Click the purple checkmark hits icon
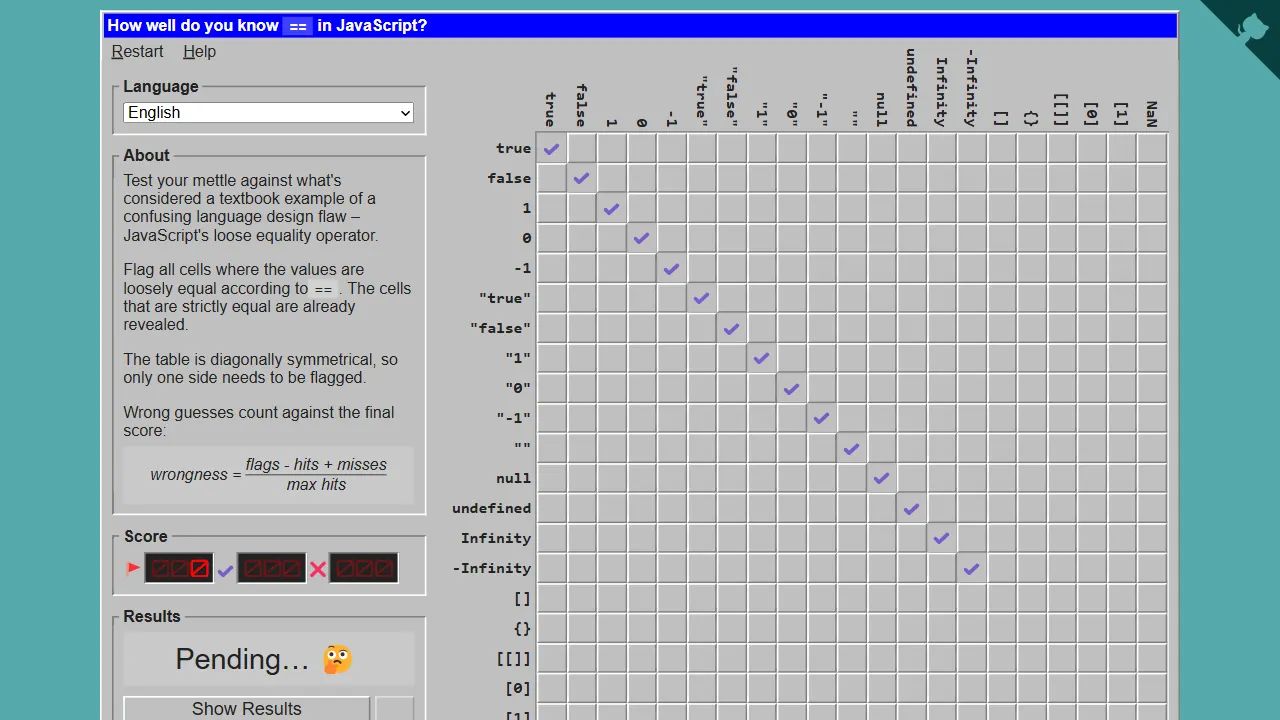 click(x=225, y=570)
